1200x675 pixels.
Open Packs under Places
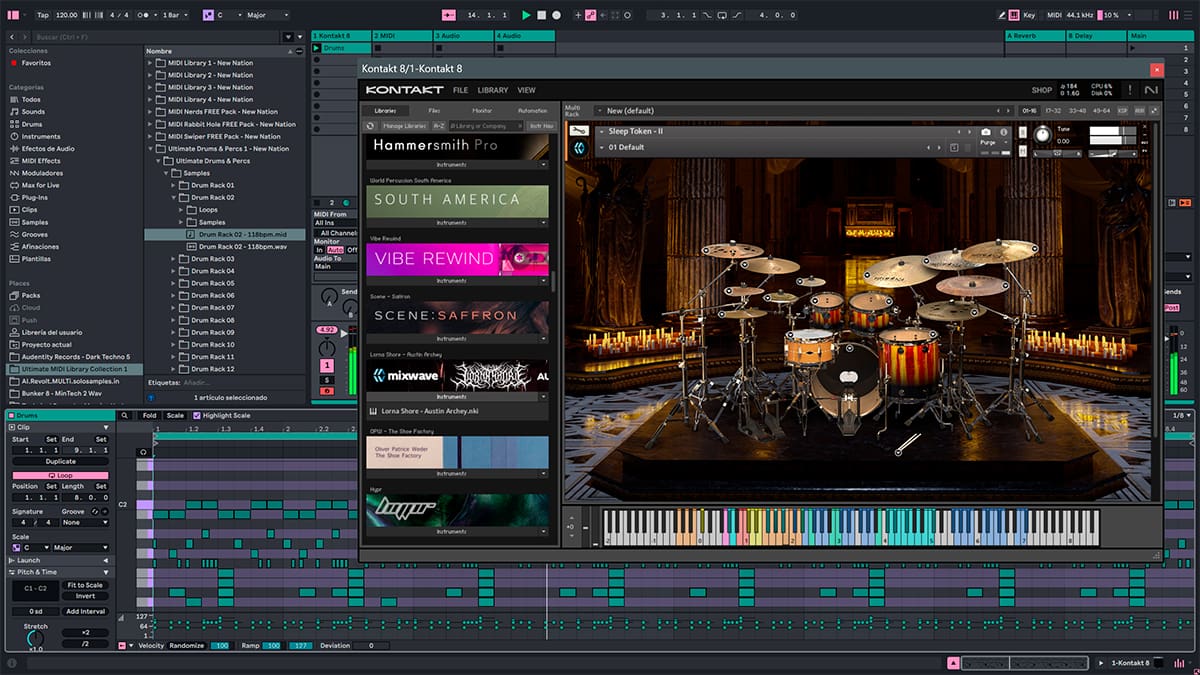pyautogui.click(x=31, y=295)
